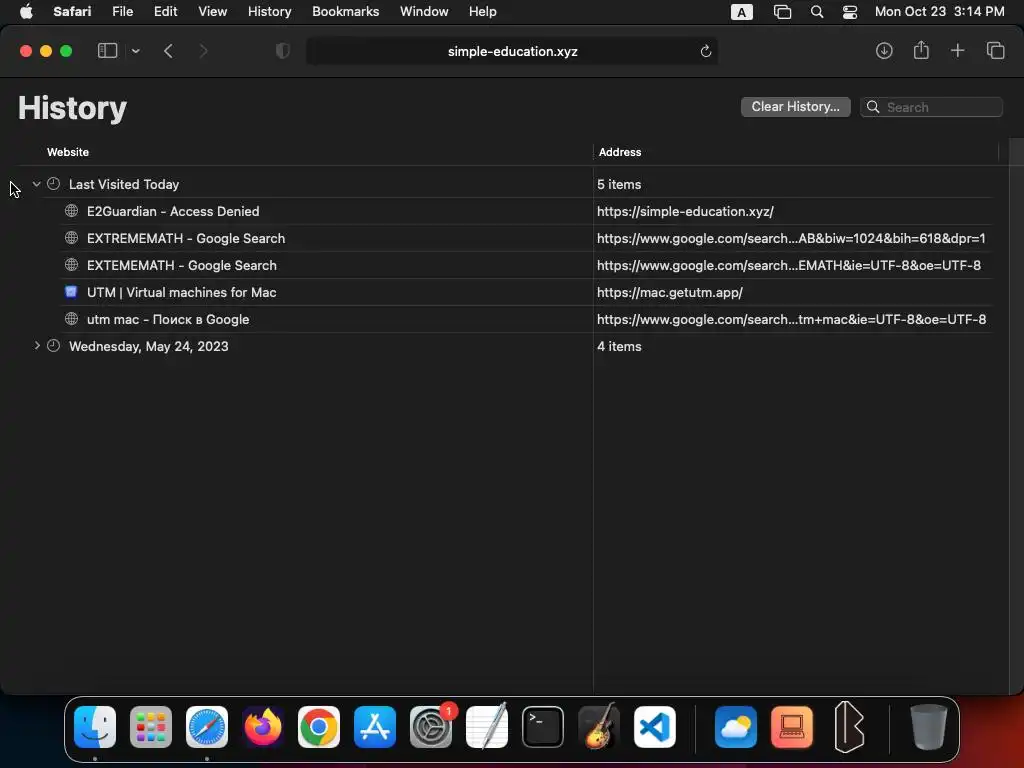The image size is (1024, 768).
Task: Show the tab overview icon
Action: 995,50
